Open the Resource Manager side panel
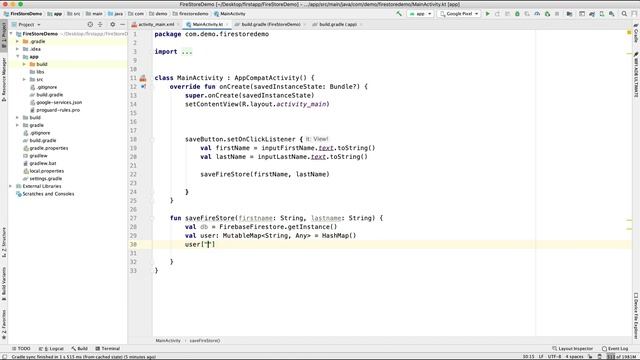640x360 pixels. pyautogui.click(x=4, y=80)
